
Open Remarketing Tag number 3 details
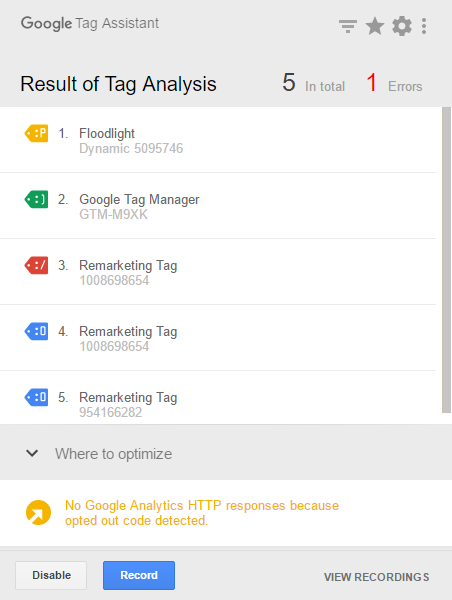[218, 272]
